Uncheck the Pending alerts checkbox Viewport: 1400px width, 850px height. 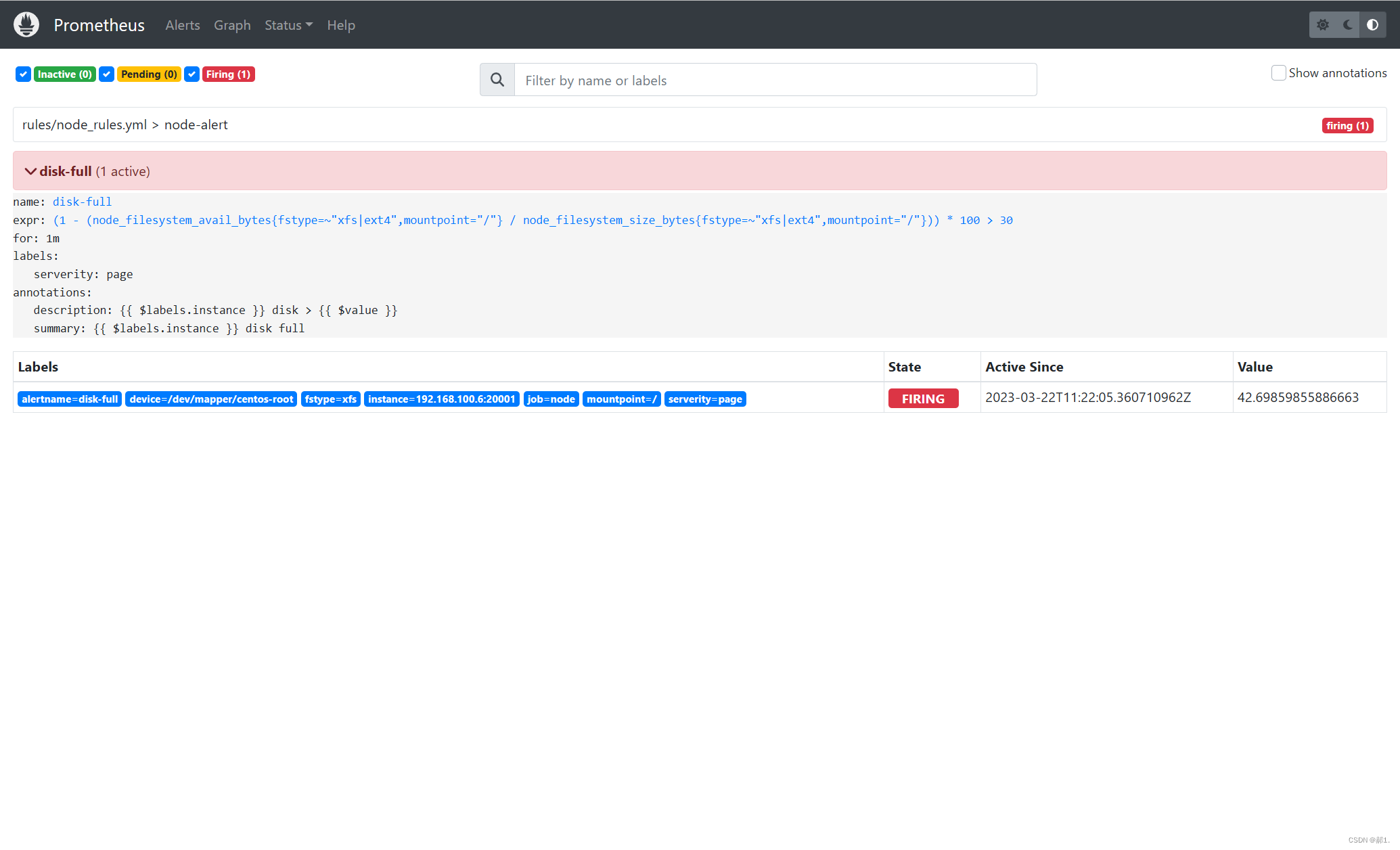(107, 74)
